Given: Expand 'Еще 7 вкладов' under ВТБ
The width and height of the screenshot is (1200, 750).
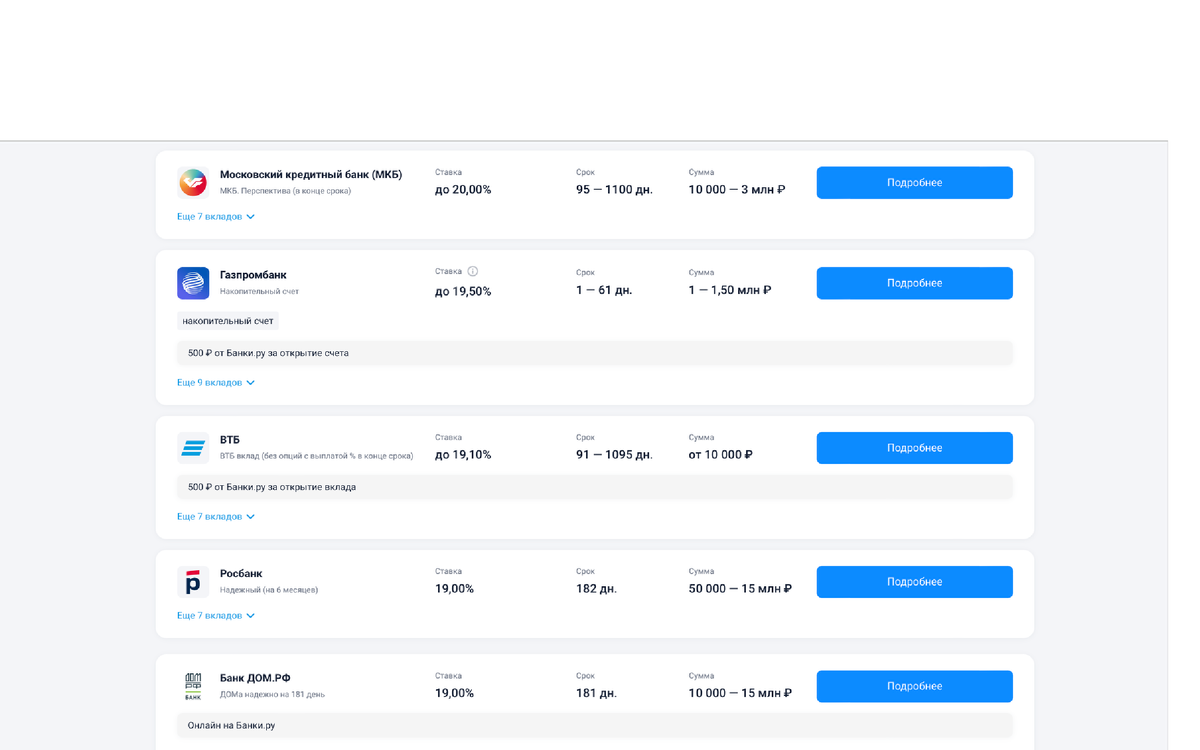Looking at the screenshot, I should coord(216,517).
